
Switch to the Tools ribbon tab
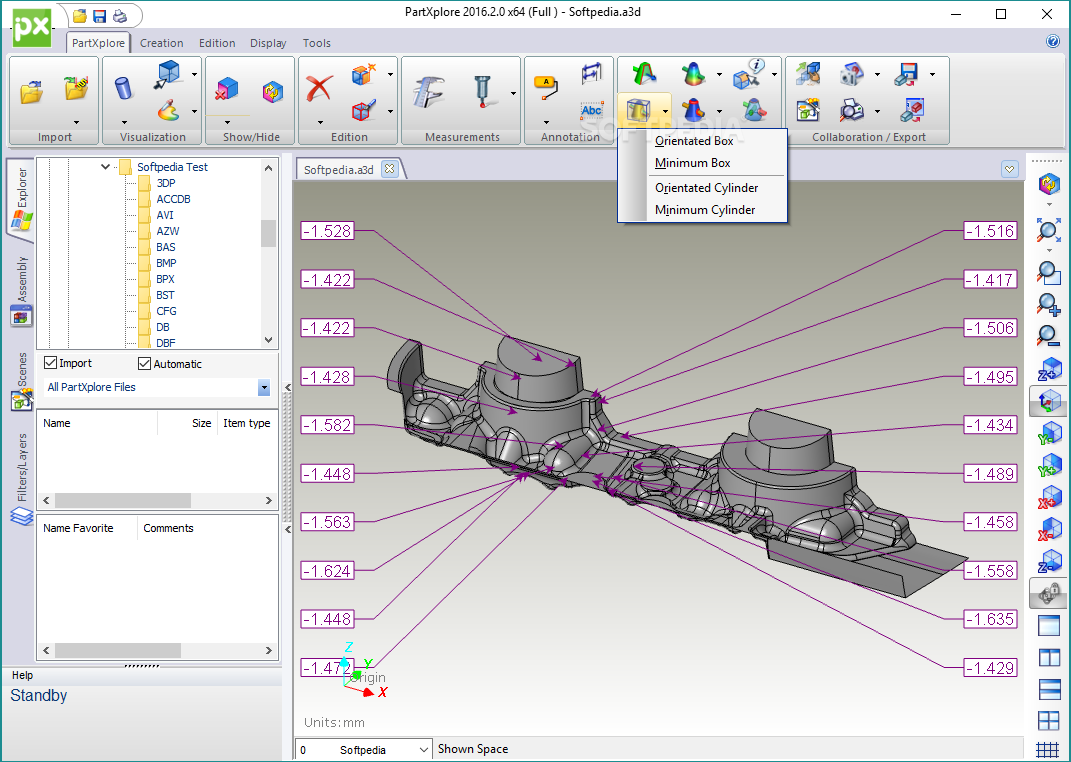[x=316, y=43]
